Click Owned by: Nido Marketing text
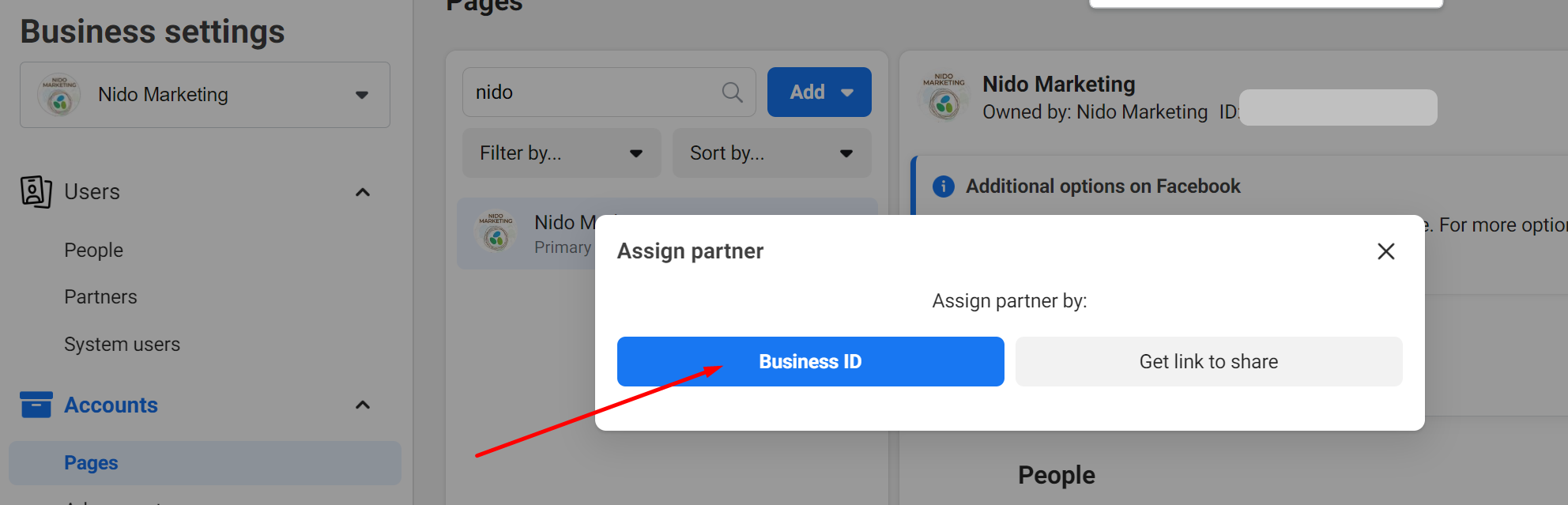Image resolution: width=1568 pixels, height=505 pixels. [1095, 112]
